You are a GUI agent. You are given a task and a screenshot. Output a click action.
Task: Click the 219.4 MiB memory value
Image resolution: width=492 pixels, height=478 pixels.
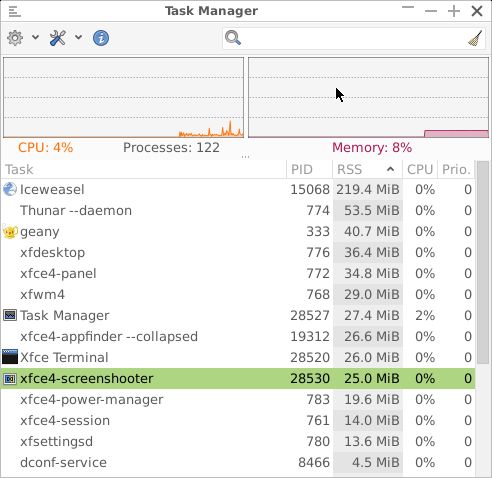tap(368, 189)
